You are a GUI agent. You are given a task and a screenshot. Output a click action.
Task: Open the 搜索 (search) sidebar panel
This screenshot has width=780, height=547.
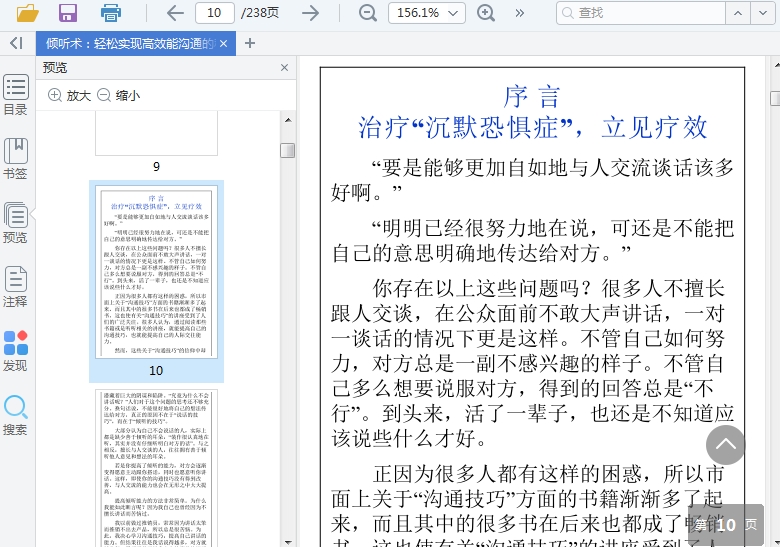click(16, 415)
